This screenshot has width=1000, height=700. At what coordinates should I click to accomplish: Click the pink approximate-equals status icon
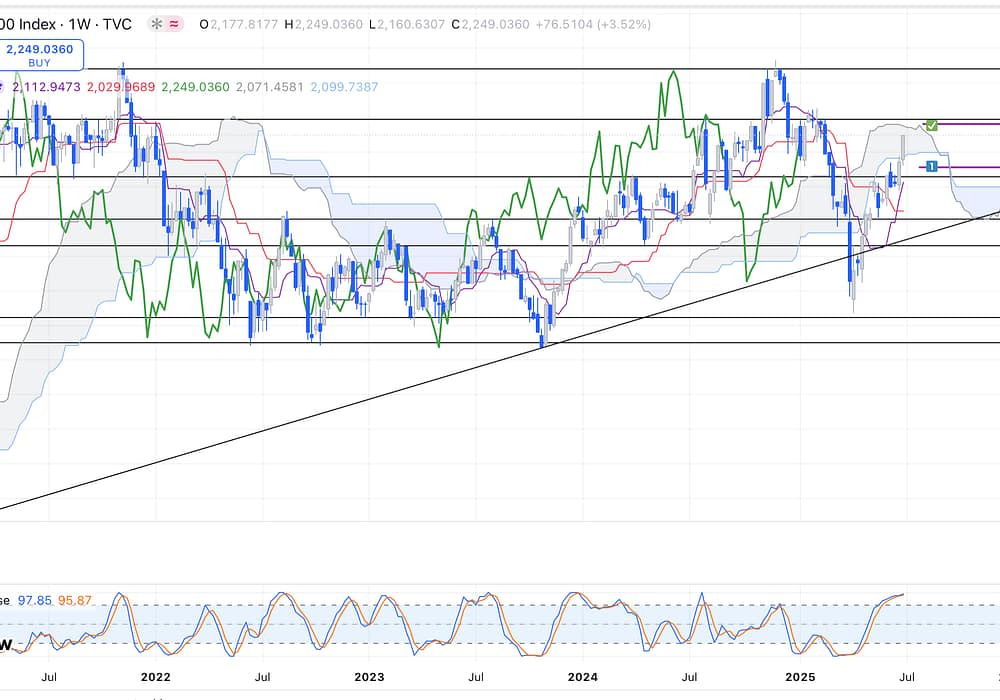click(x=175, y=24)
